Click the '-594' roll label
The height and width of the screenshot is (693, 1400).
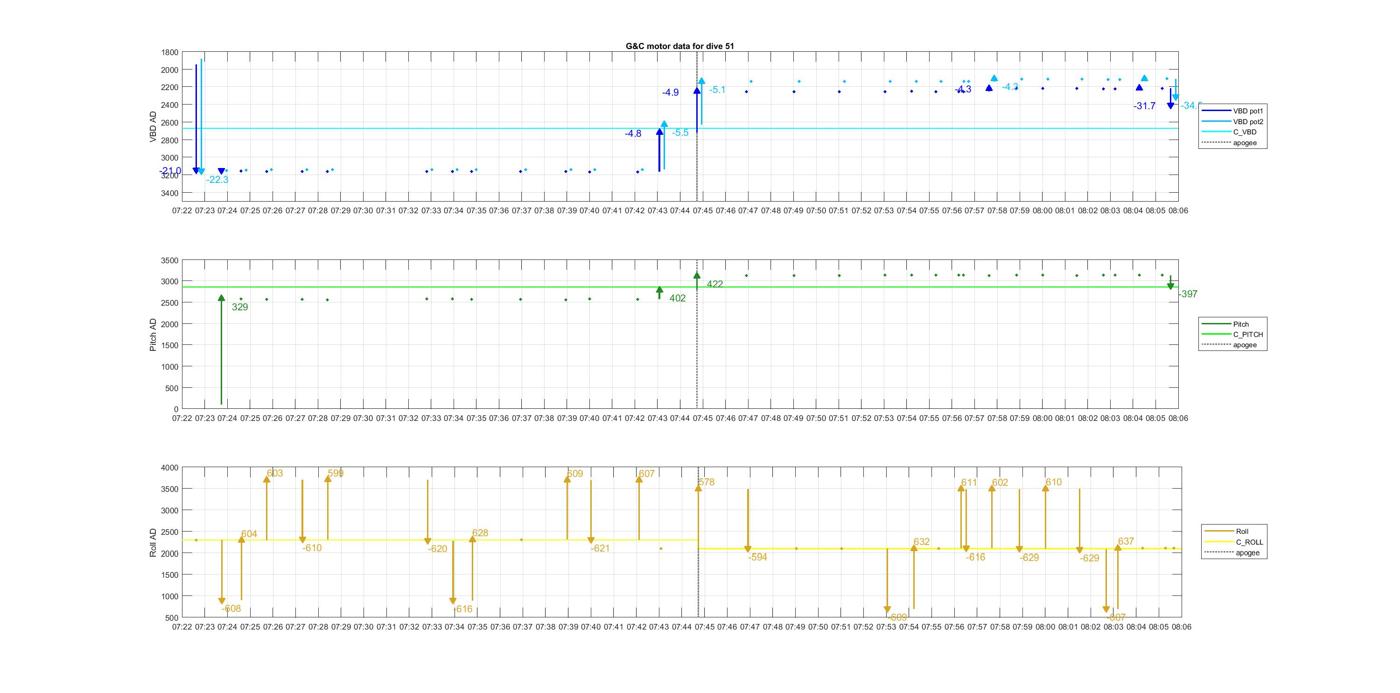(x=757, y=557)
